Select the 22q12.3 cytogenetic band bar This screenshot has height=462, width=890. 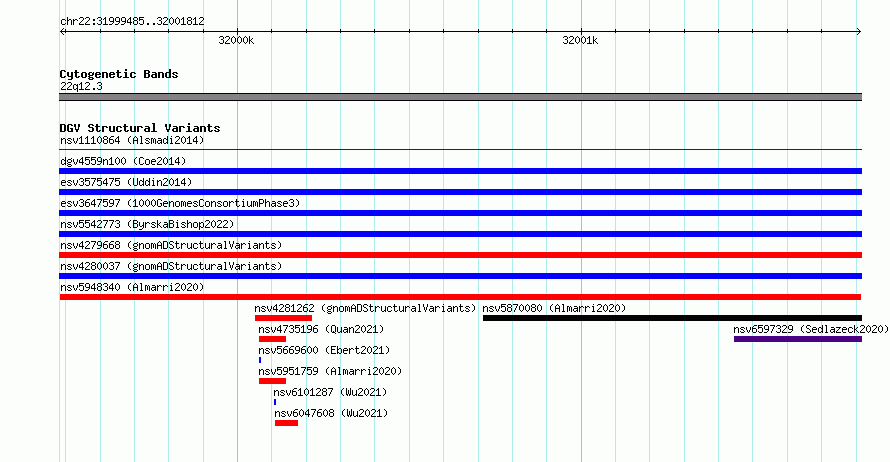(x=460, y=97)
